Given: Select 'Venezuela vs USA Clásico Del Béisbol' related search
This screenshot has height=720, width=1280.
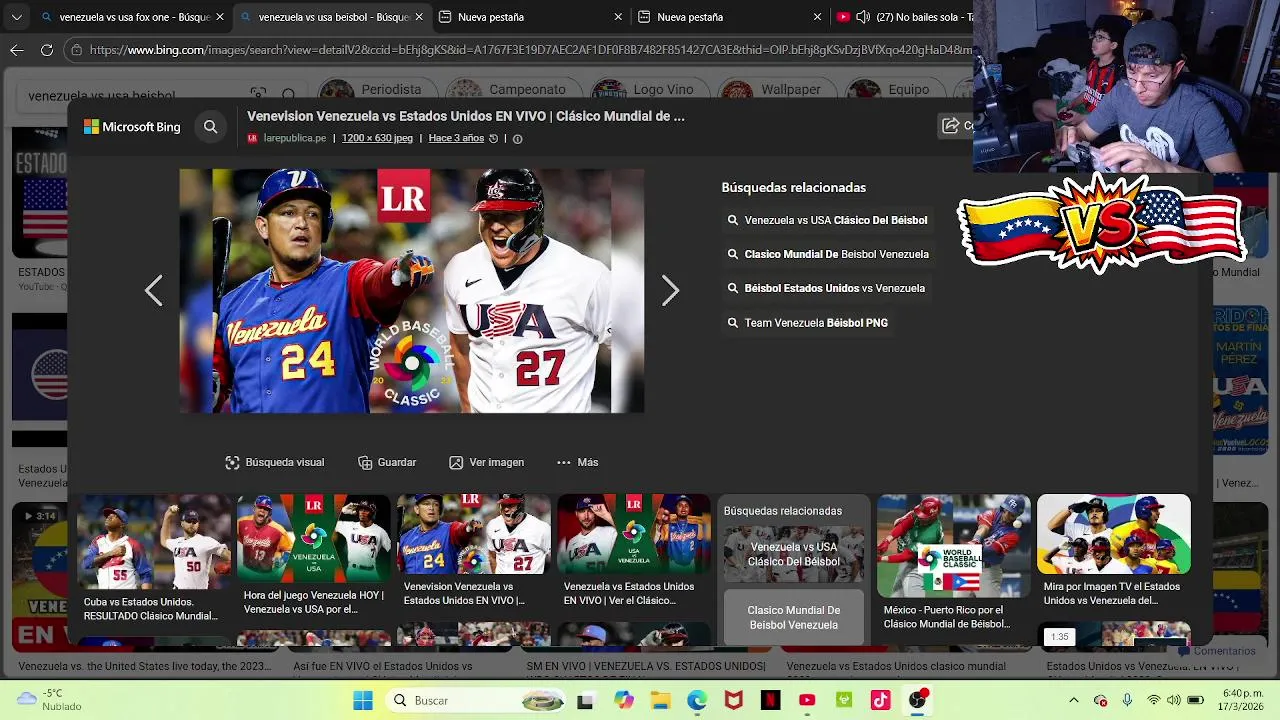Looking at the screenshot, I should [829, 220].
